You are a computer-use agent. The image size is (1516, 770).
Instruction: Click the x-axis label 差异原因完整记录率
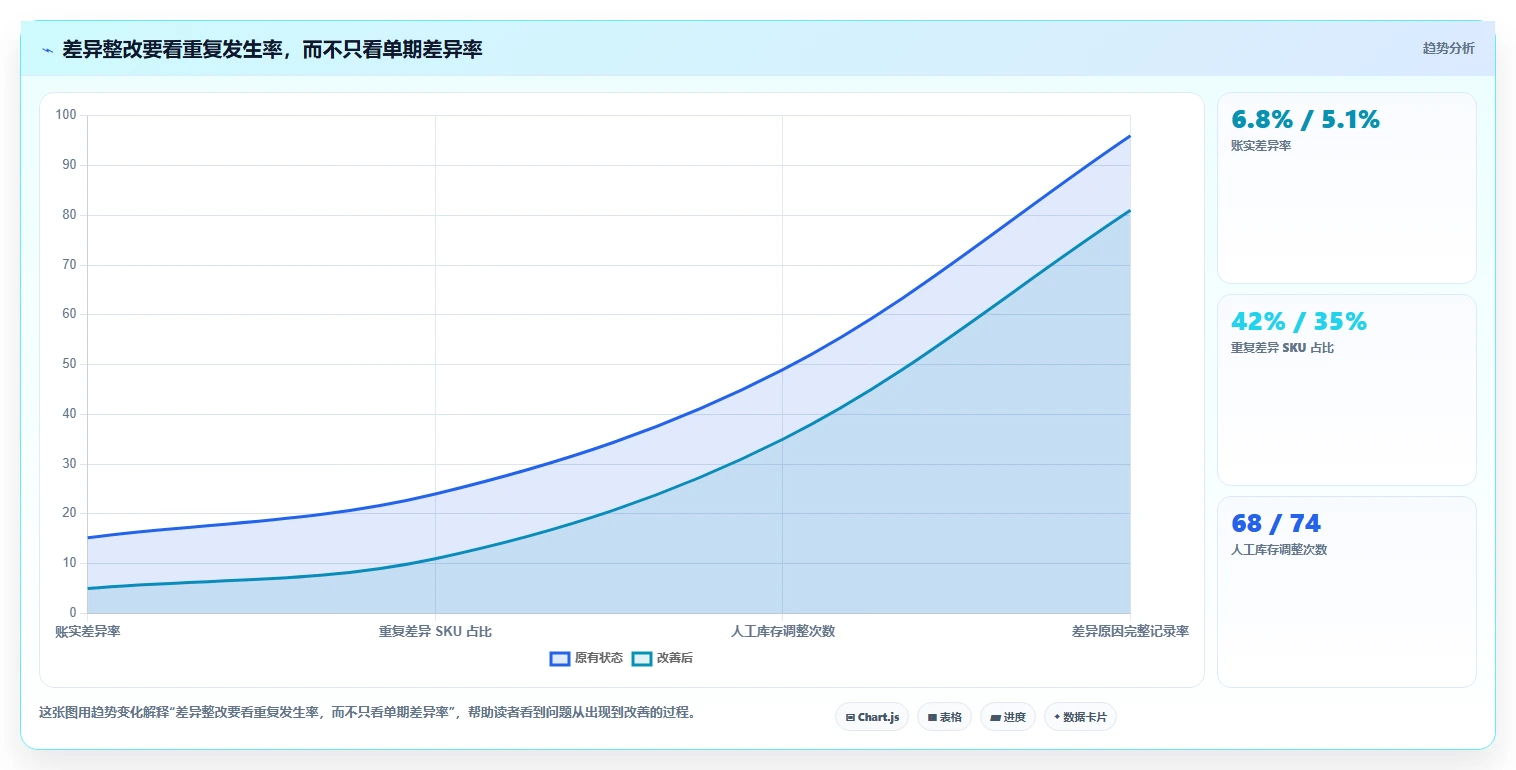point(1130,631)
